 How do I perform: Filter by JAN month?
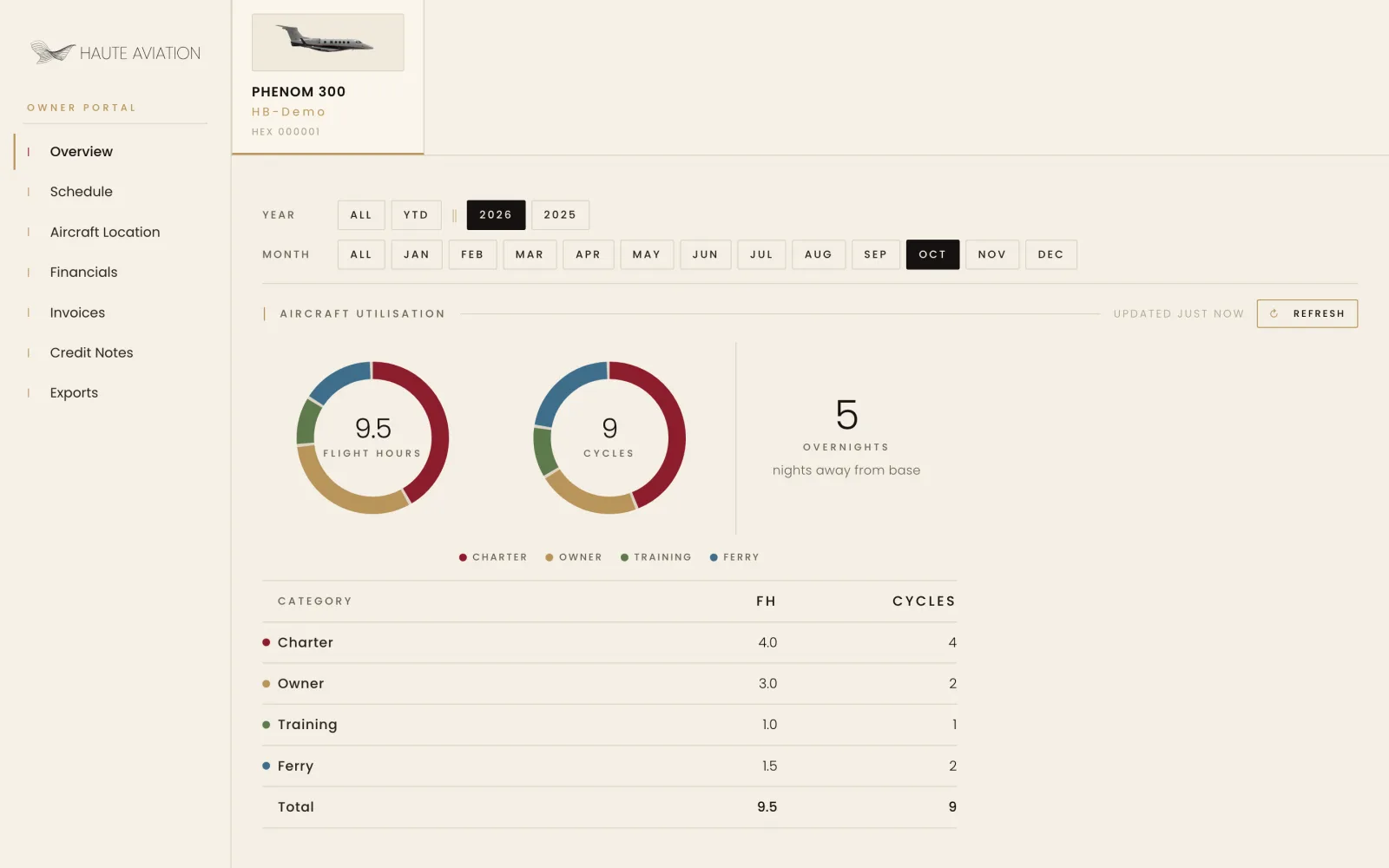tap(417, 254)
